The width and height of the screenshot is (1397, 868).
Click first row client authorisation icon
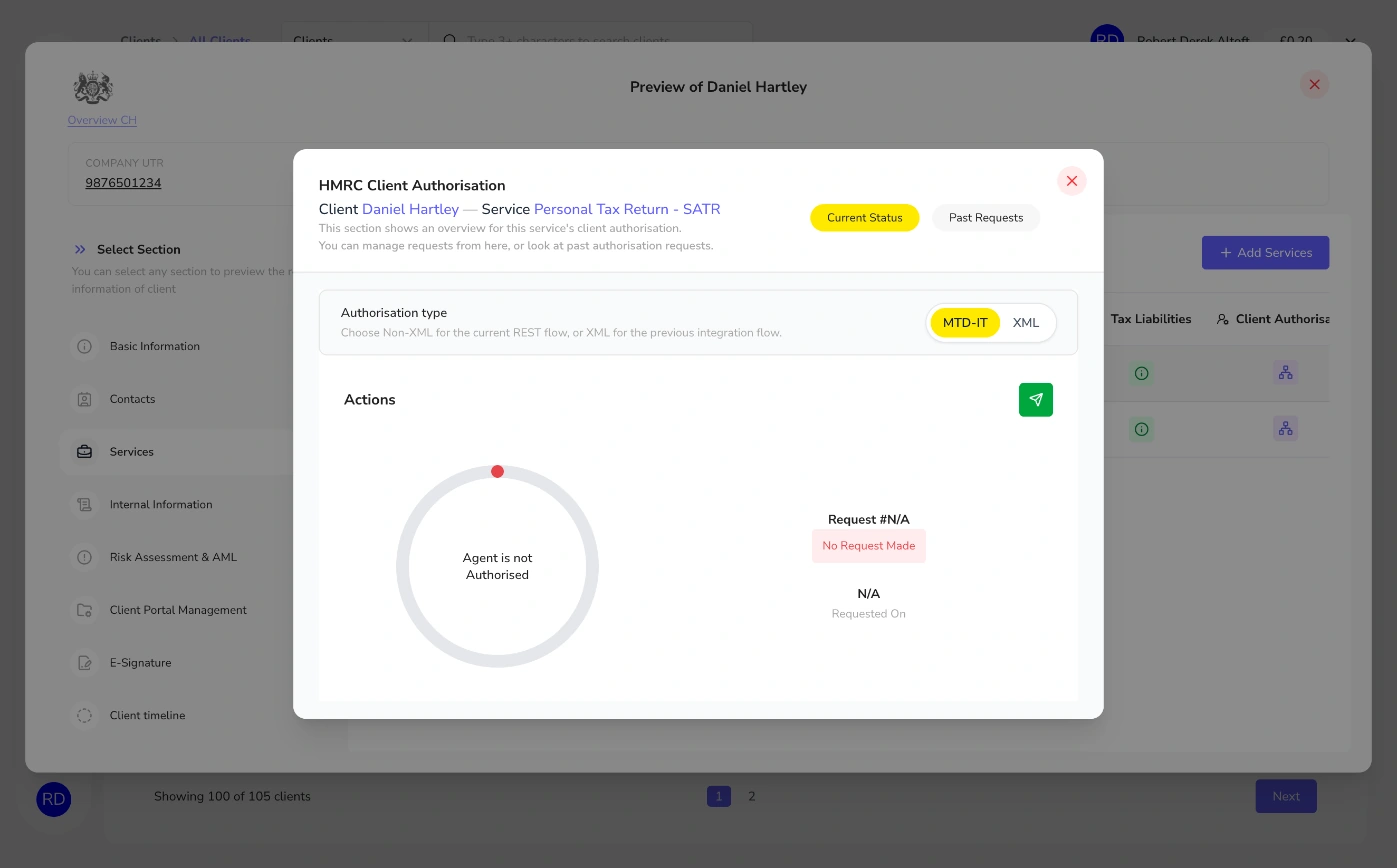[x=1286, y=373]
